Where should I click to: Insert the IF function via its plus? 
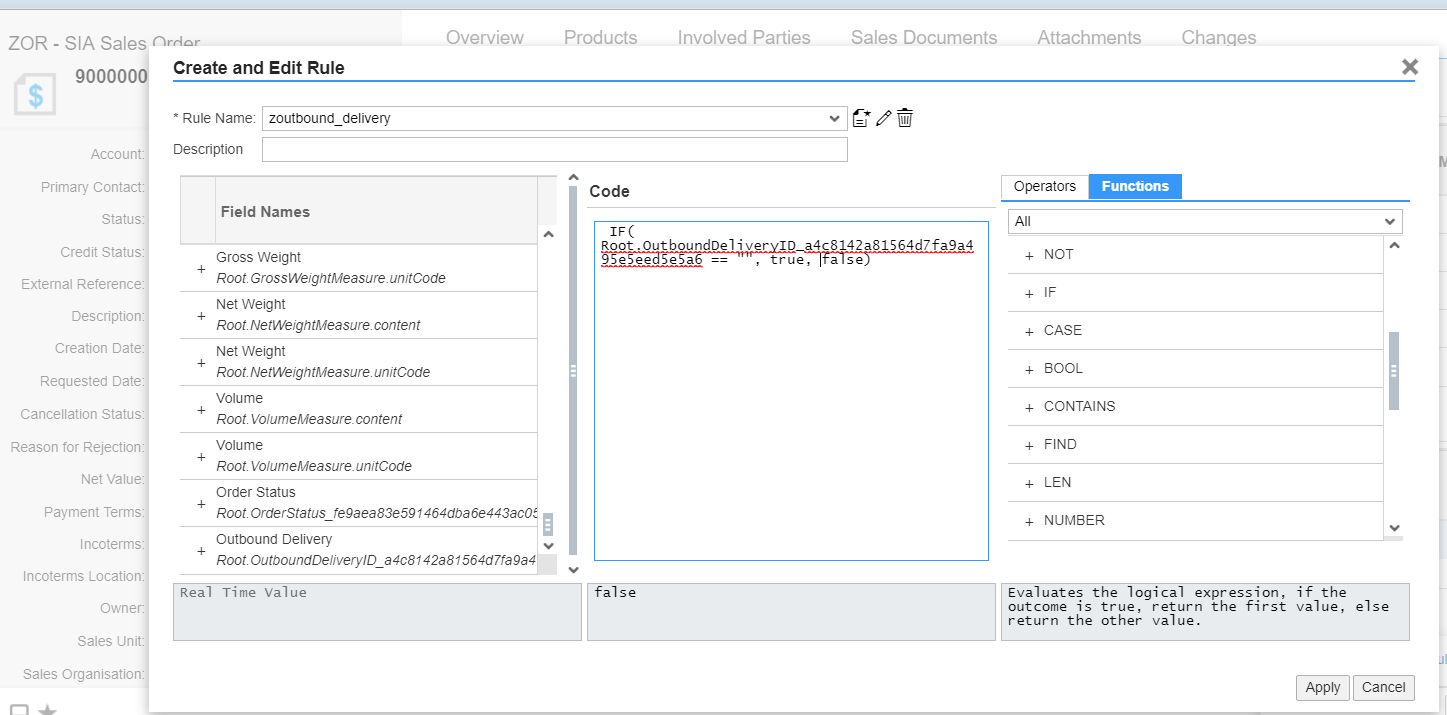tap(1029, 293)
